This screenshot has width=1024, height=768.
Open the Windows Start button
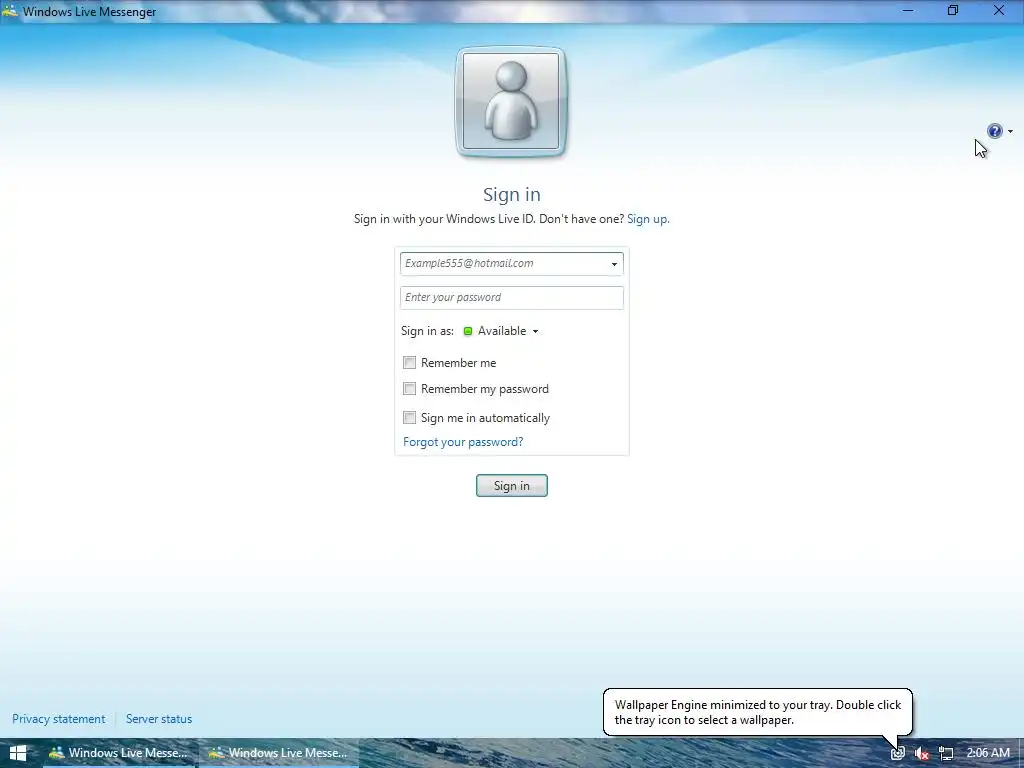pos(18,753)
